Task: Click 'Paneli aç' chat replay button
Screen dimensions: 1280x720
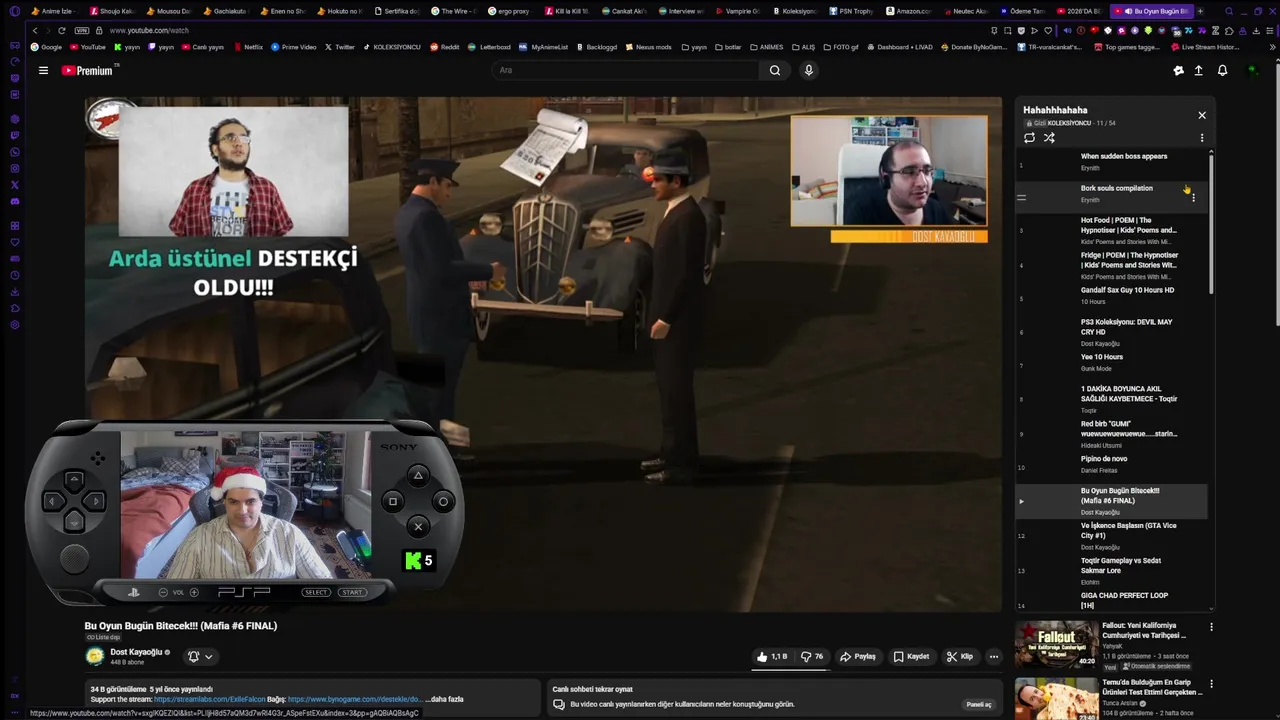Action: [x=978, y=704]
